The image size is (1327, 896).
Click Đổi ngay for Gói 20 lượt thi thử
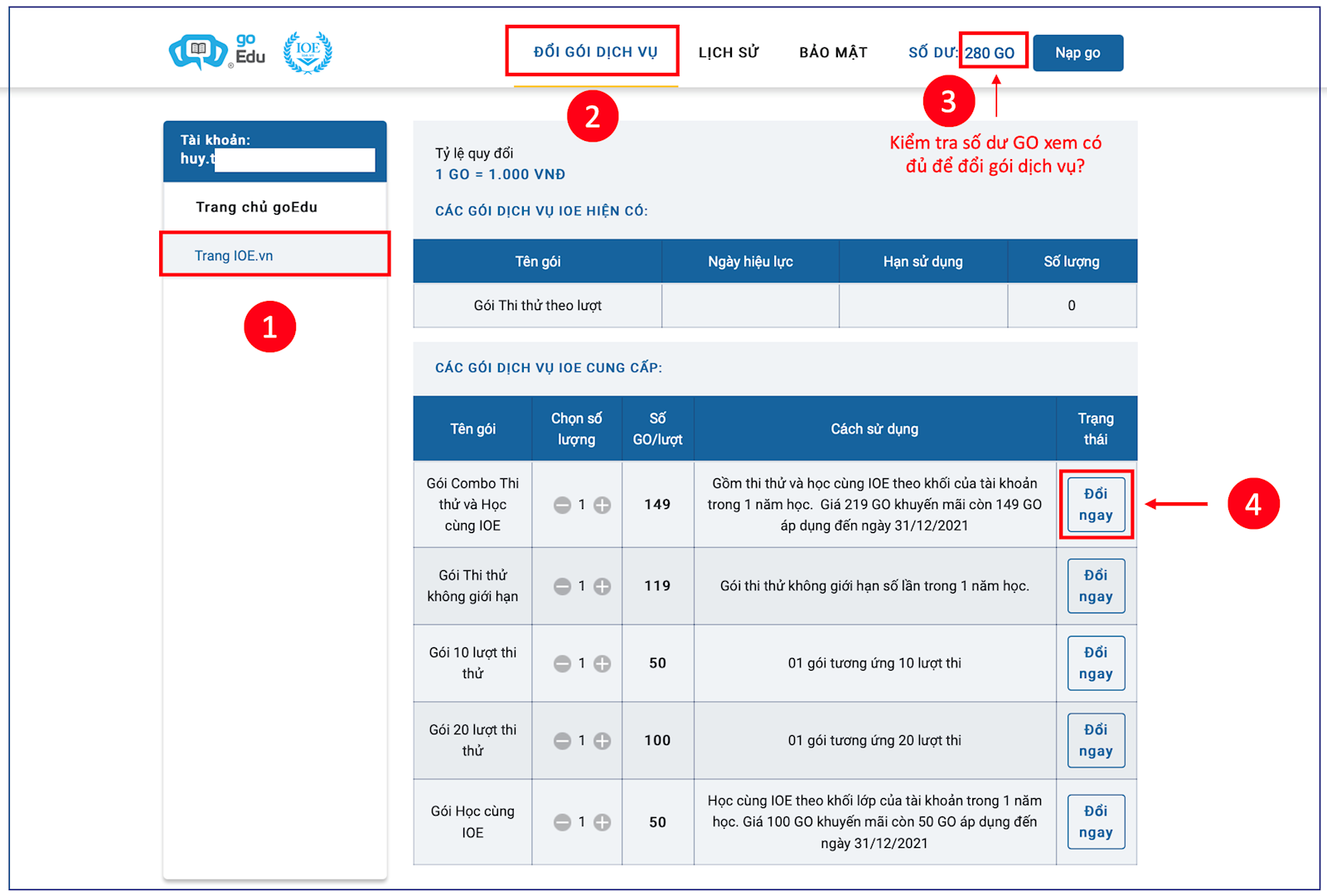click(1095, 740)
